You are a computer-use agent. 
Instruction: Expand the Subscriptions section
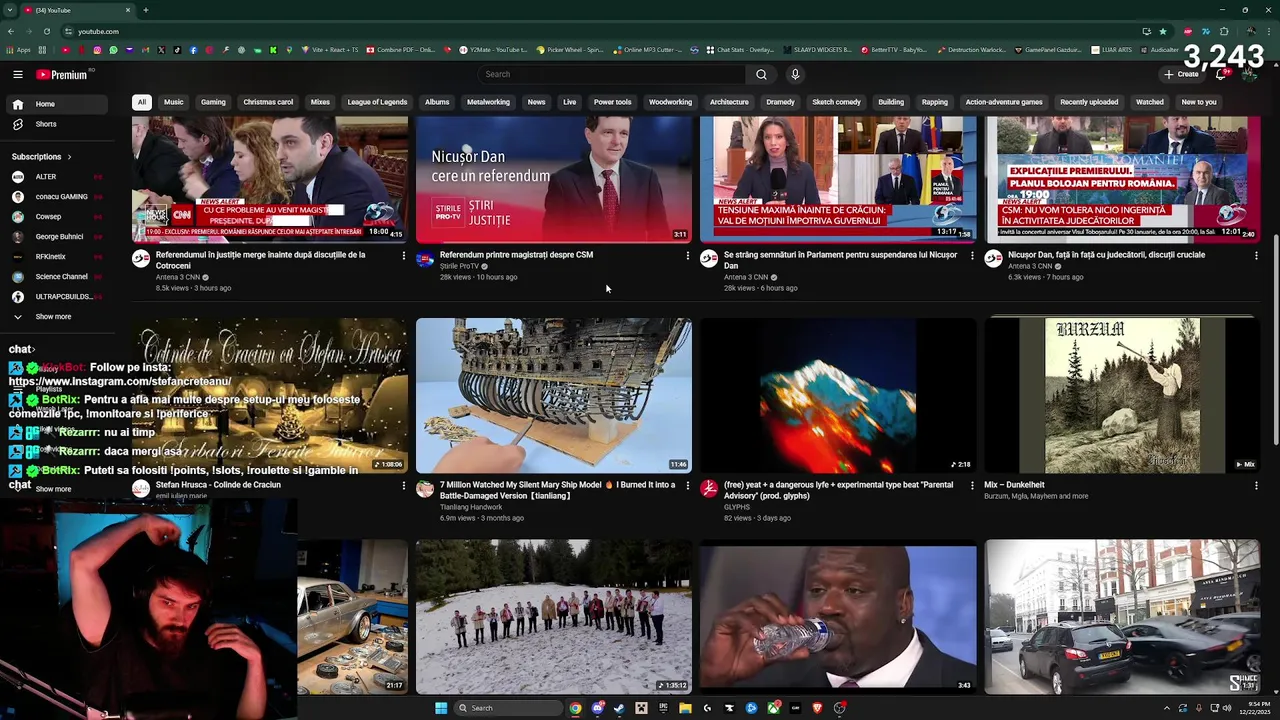coord(42,157)
